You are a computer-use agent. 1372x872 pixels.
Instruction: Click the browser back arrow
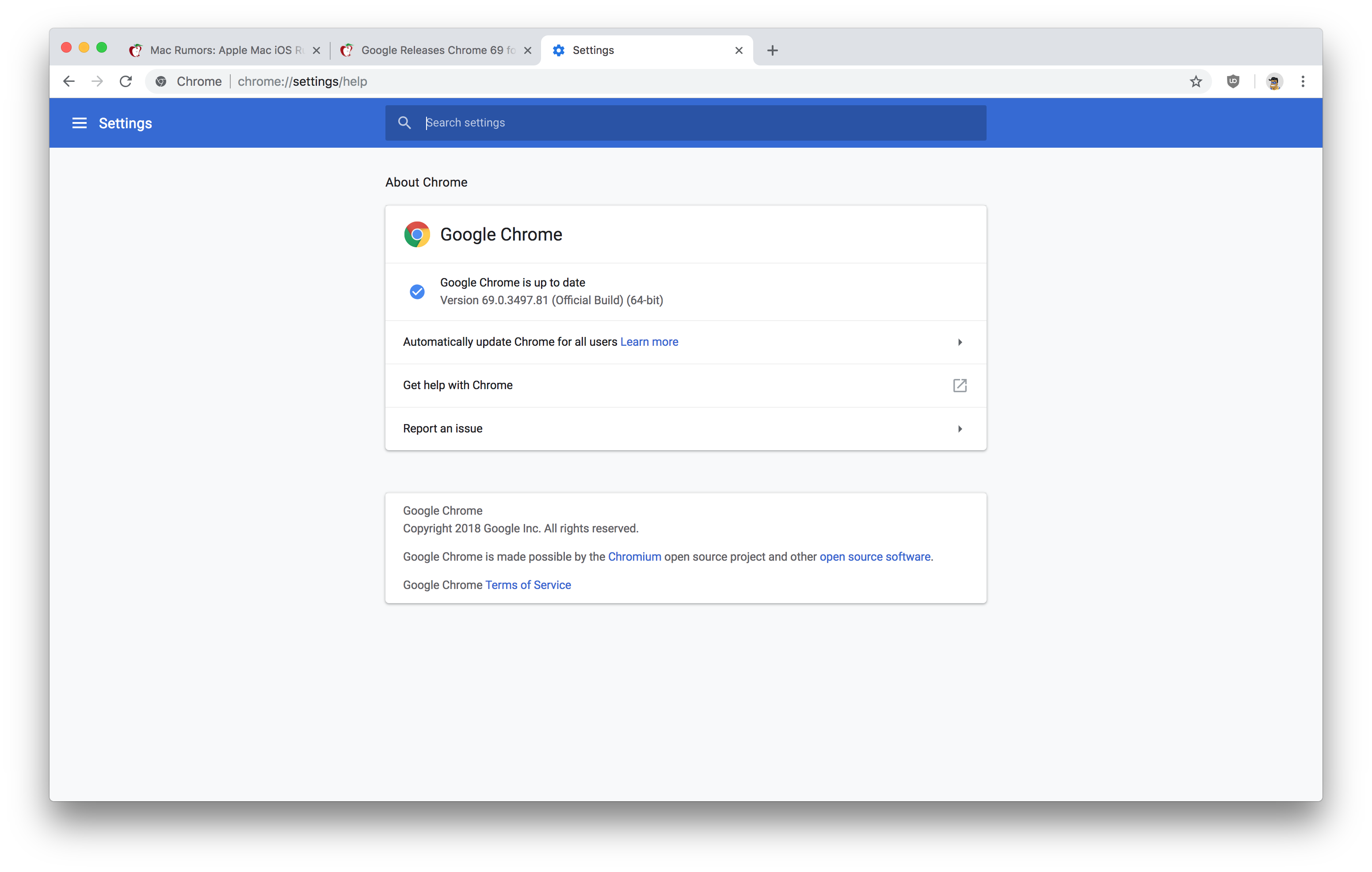click(x=69, y=81)
